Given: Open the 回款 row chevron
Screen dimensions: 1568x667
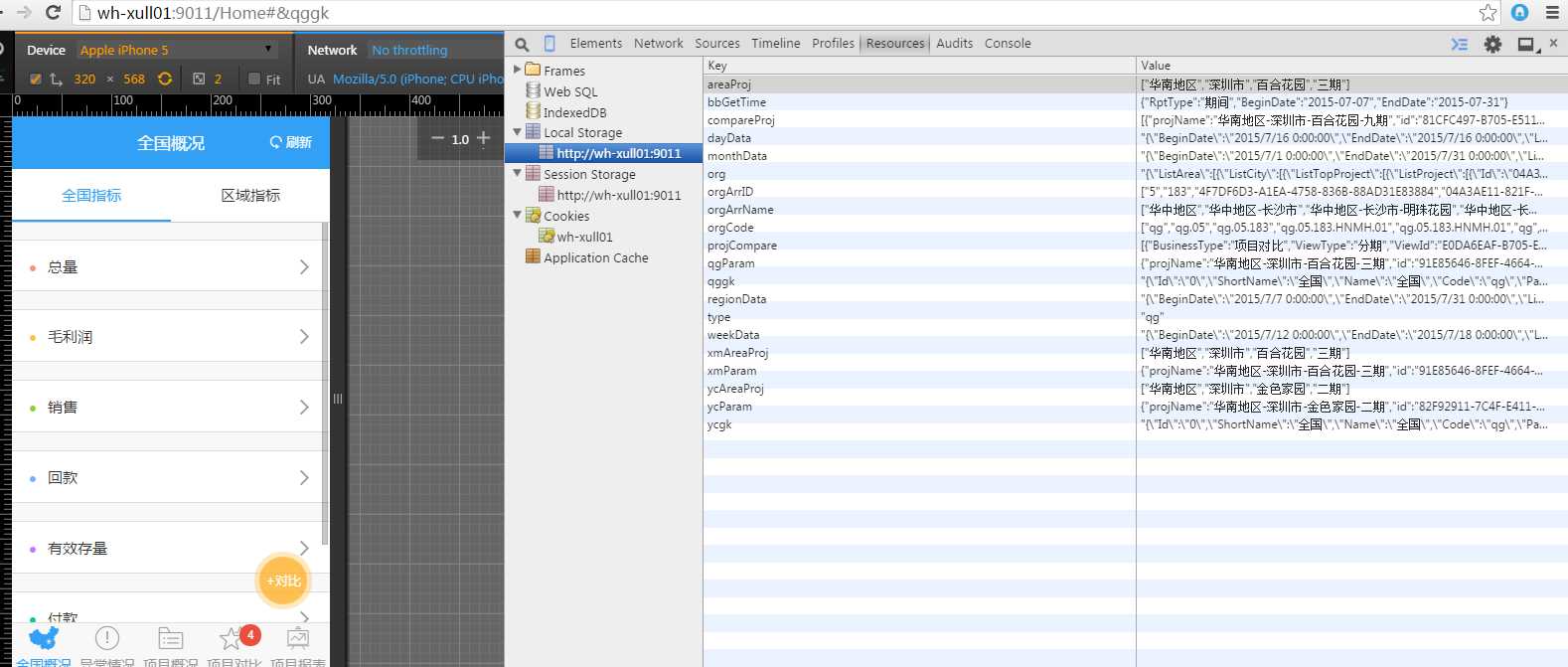Looking at the screenshot, I should coord(304,478).
